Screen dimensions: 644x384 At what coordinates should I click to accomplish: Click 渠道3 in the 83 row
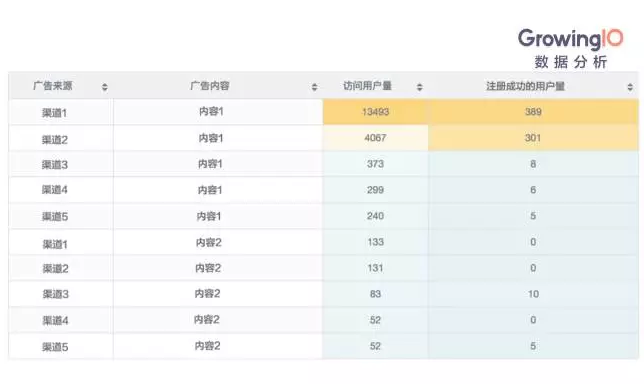[x=55, y=294]
